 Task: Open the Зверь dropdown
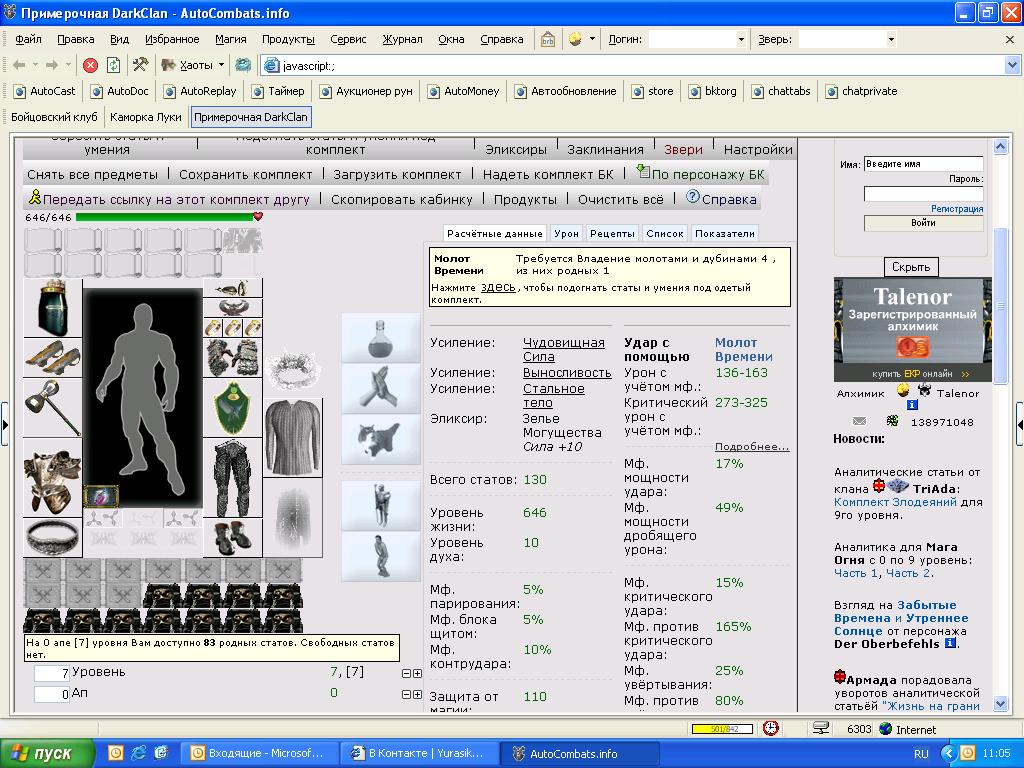coord(891,39)
